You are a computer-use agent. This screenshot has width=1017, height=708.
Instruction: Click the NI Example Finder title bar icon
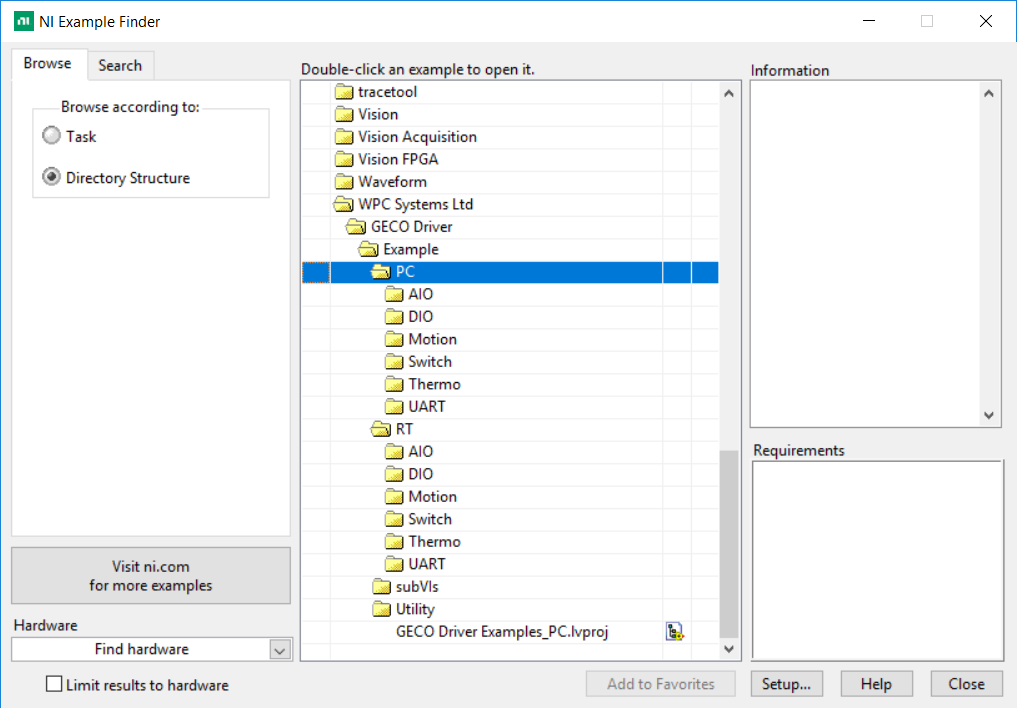(23, 21)
